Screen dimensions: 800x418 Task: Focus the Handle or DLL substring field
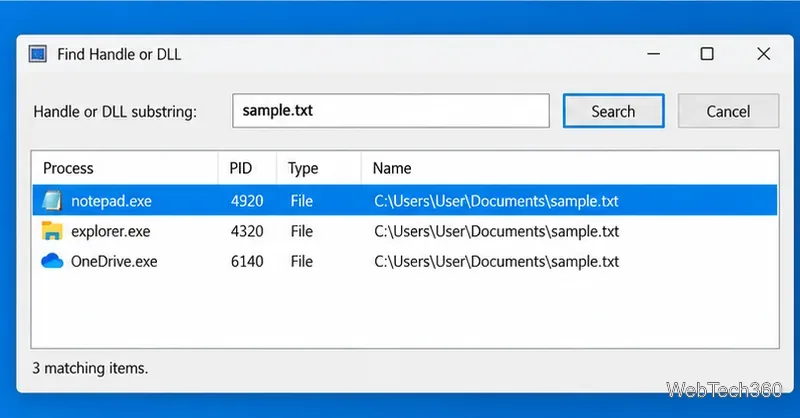click(x=391, y=110)
